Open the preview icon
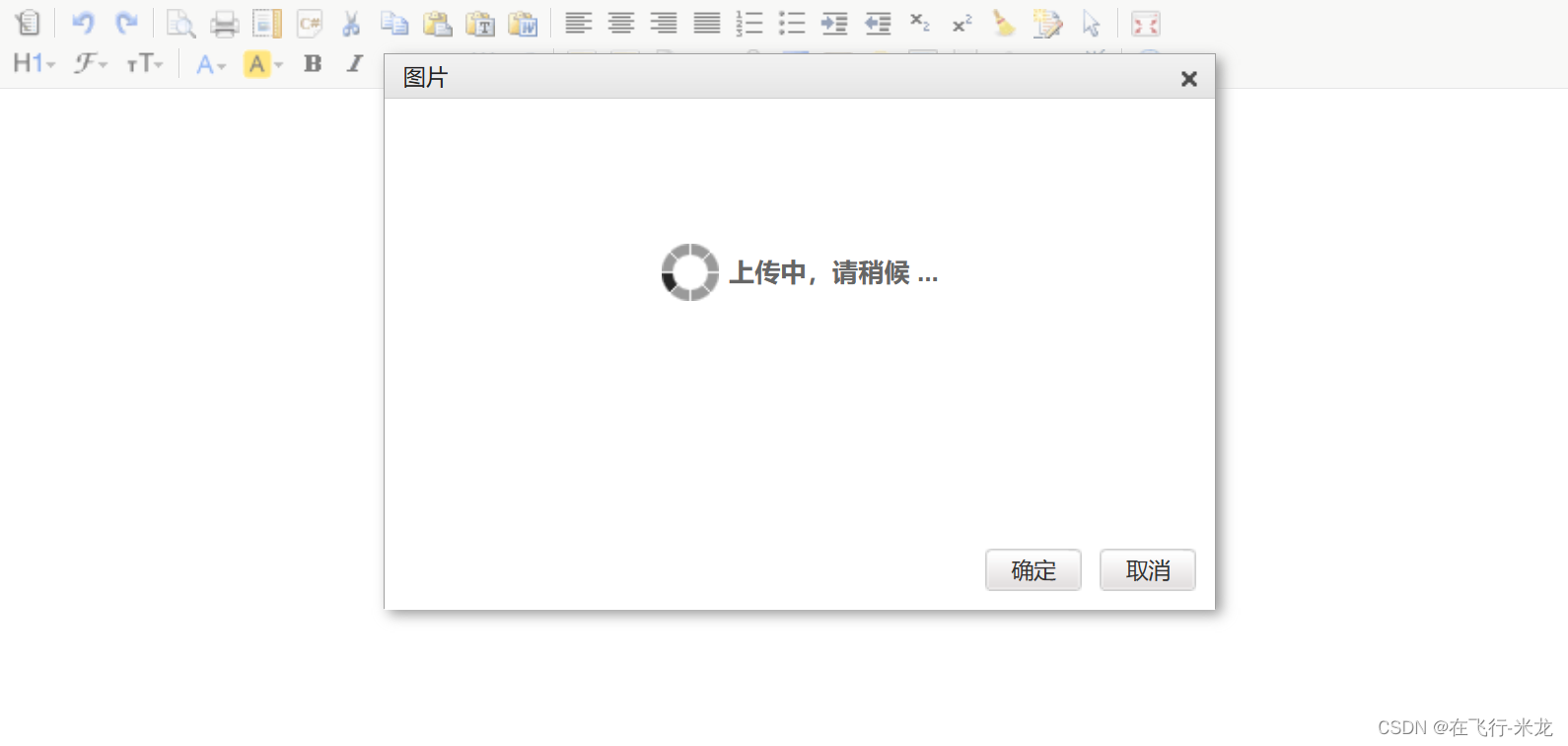The image size is (1568, 746). tap(180, 23)
